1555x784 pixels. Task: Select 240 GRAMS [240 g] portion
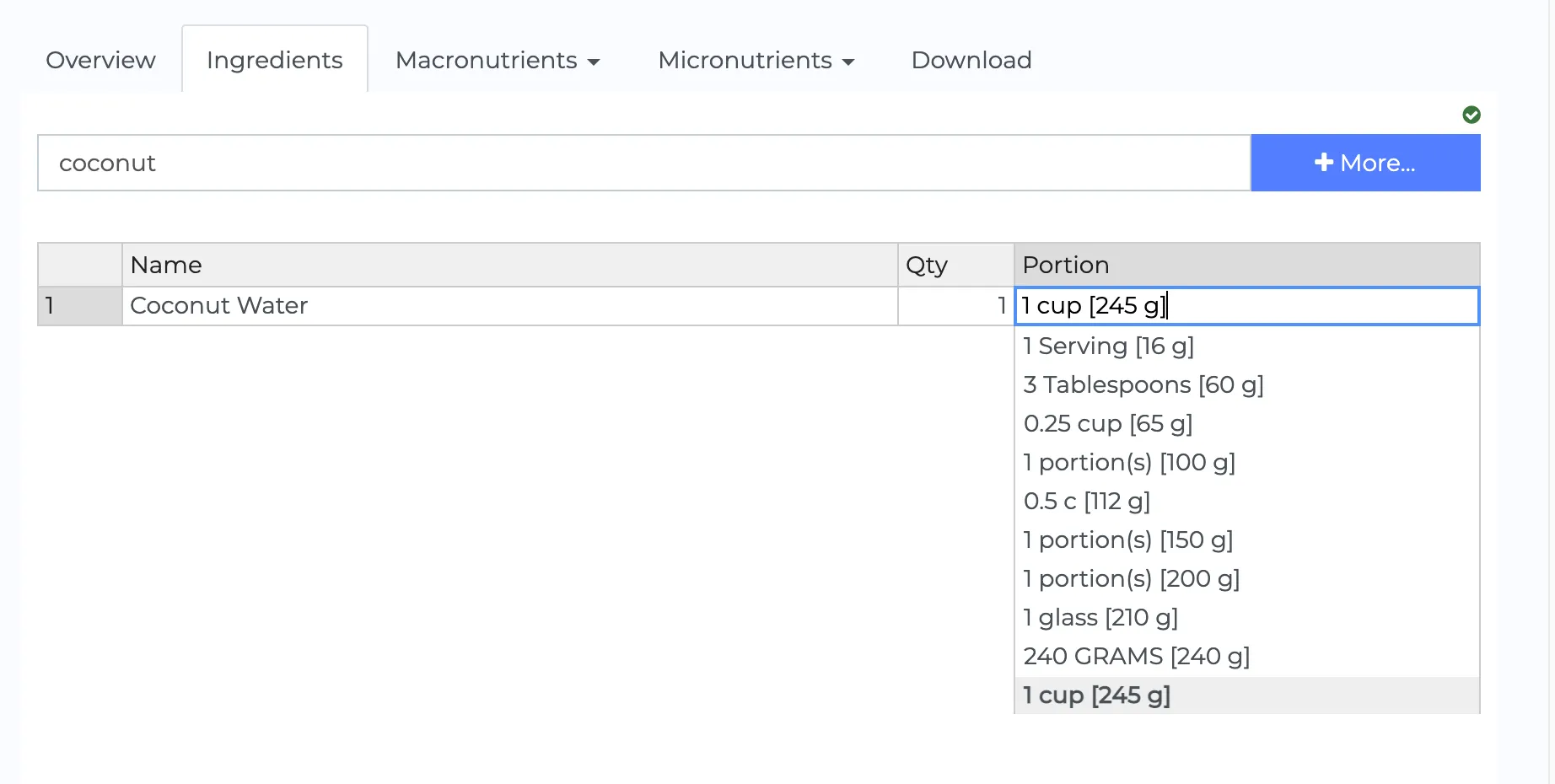click(x=1136, y=656)
